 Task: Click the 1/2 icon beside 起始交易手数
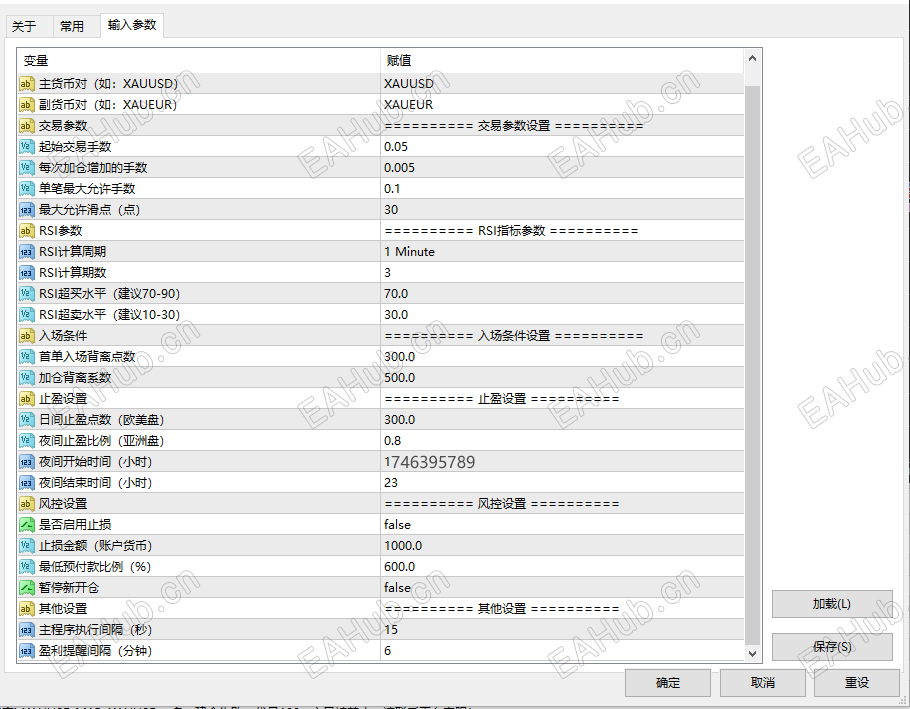click(x=25, y=147)
